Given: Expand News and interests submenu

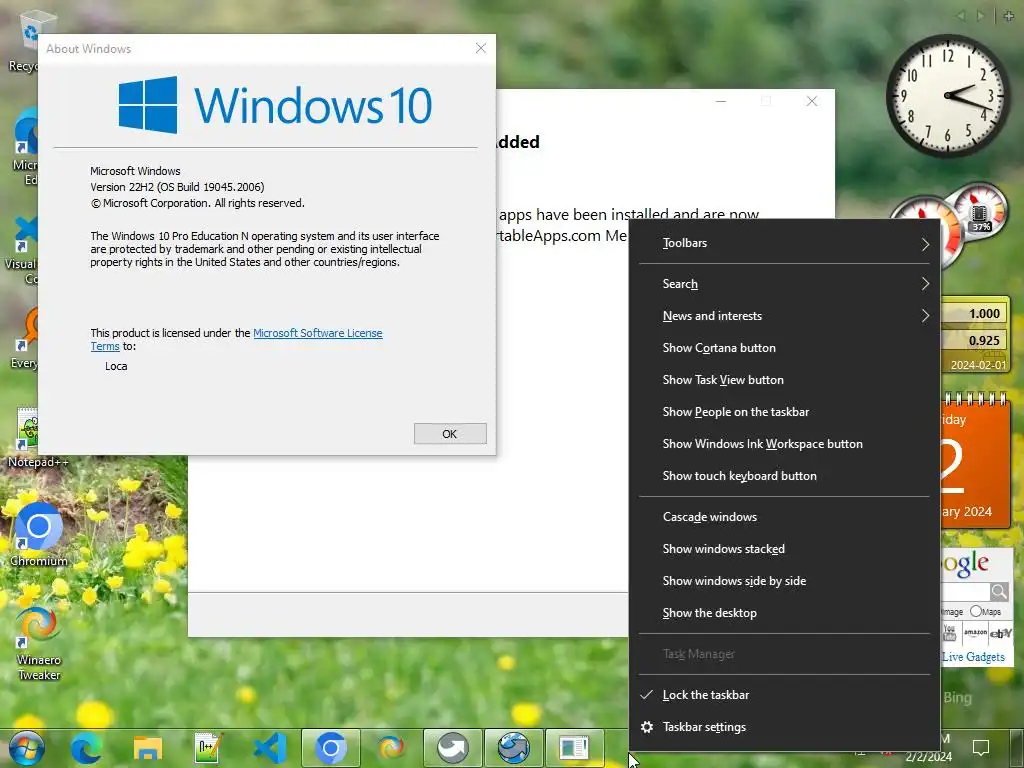Looking at the screenshot, I should [784, 316].
